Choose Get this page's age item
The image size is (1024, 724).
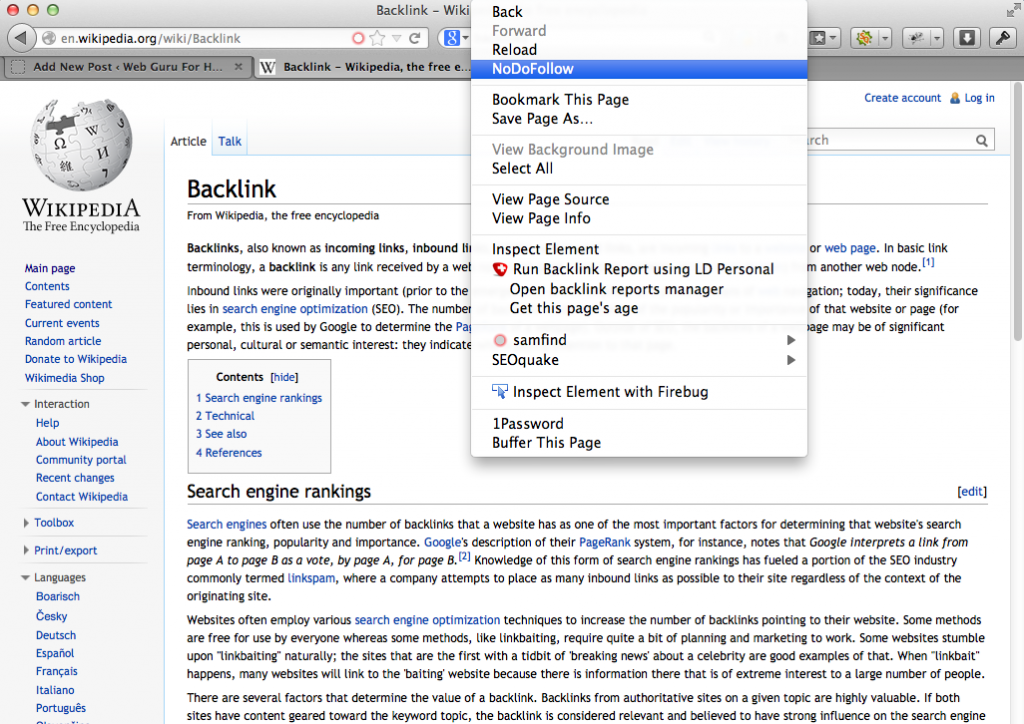(x=639, y=308)
